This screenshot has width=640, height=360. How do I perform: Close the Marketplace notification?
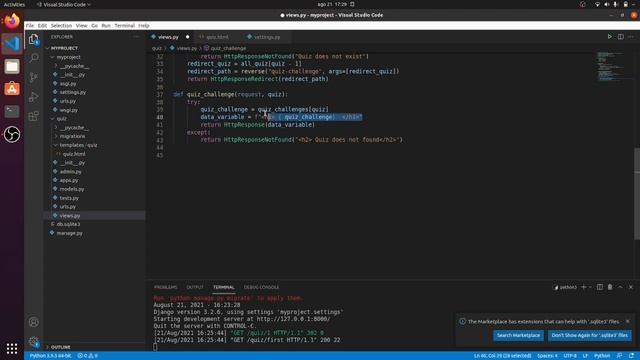pos(628,321)
